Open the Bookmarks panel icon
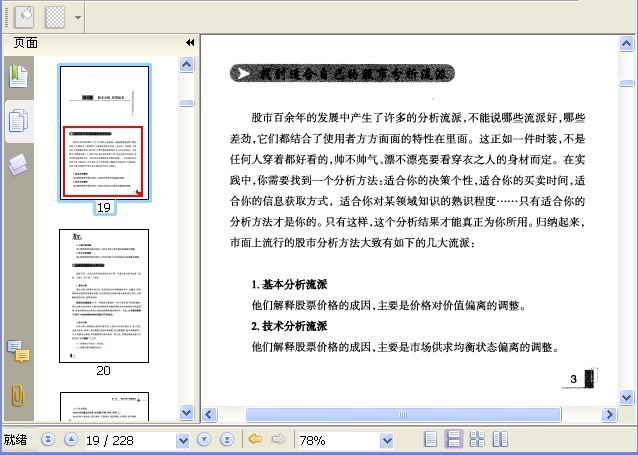The height and width of the screenshot is (455, 638). pyautogui.click(x=19, y=76)
